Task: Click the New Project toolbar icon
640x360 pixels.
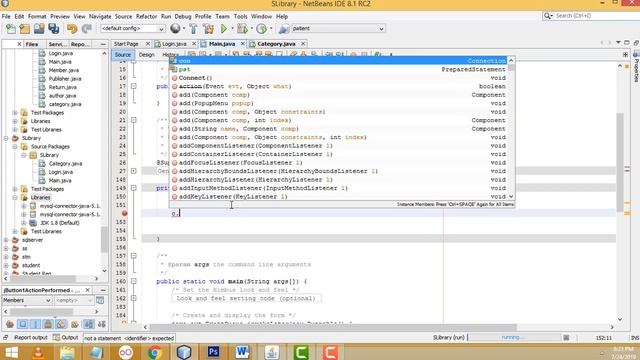Action: 24,29
